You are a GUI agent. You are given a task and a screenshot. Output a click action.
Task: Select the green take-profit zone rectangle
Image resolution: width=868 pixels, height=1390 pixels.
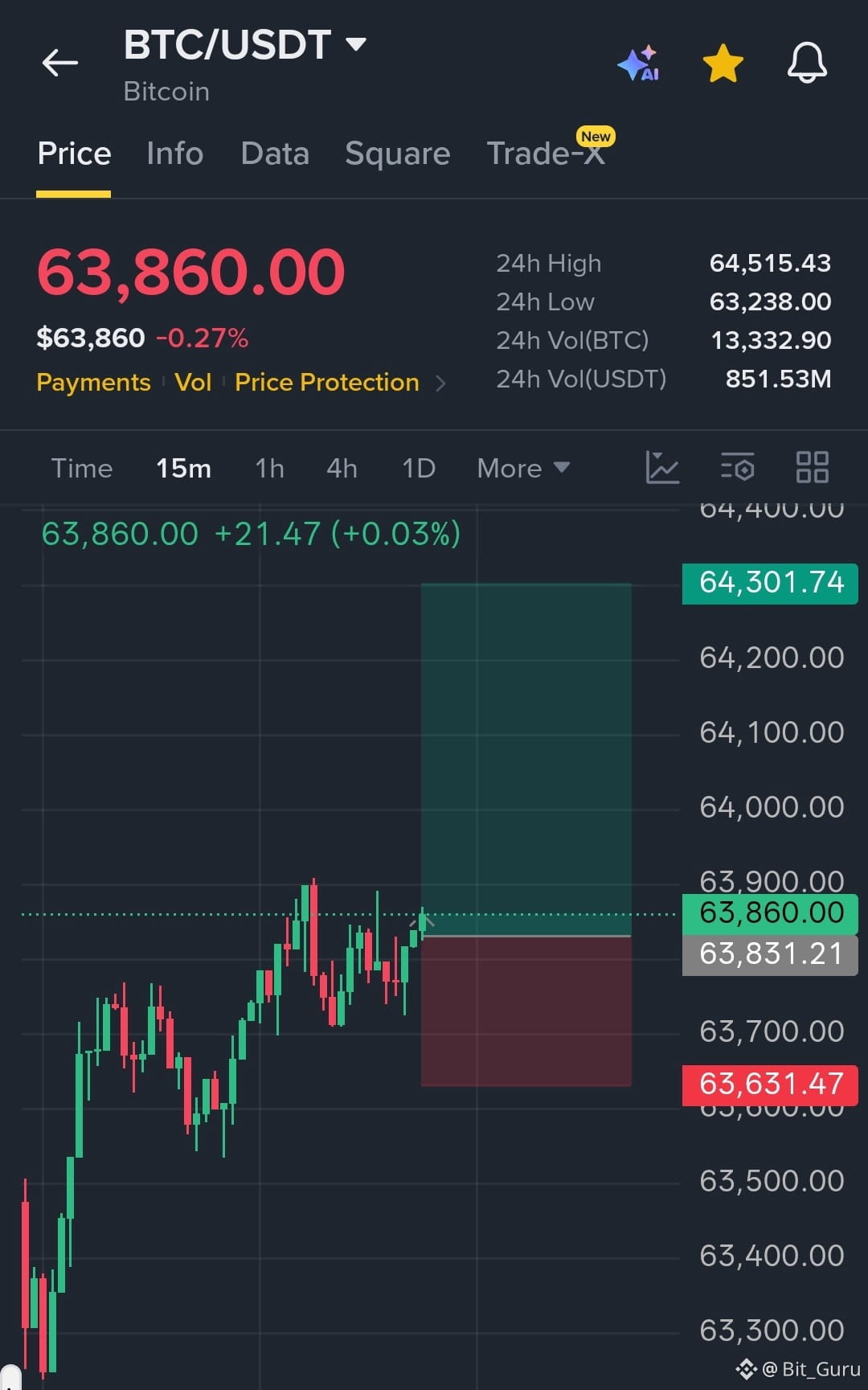(526, 760)
